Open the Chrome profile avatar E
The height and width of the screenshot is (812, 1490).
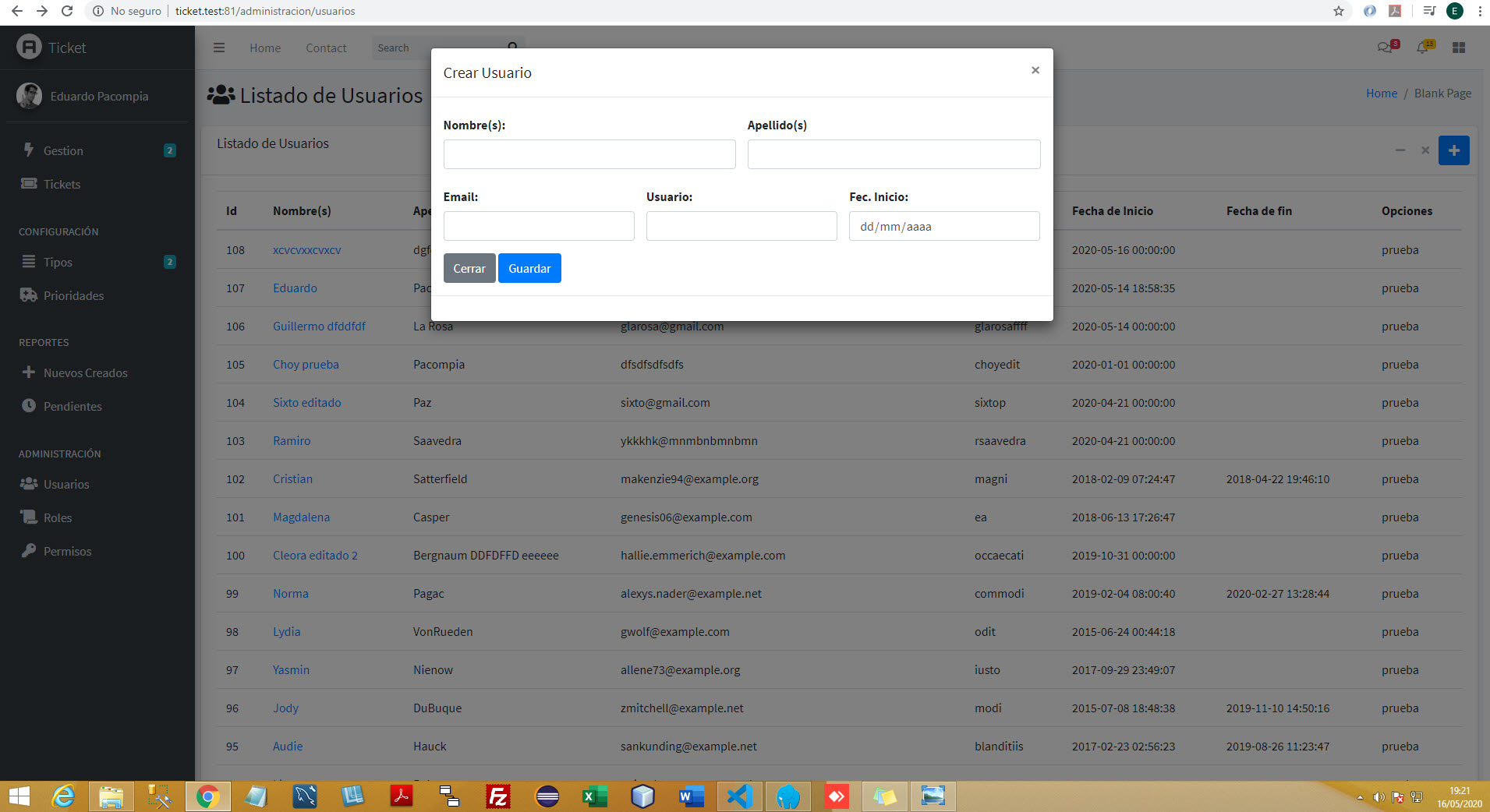[1454, 11]
